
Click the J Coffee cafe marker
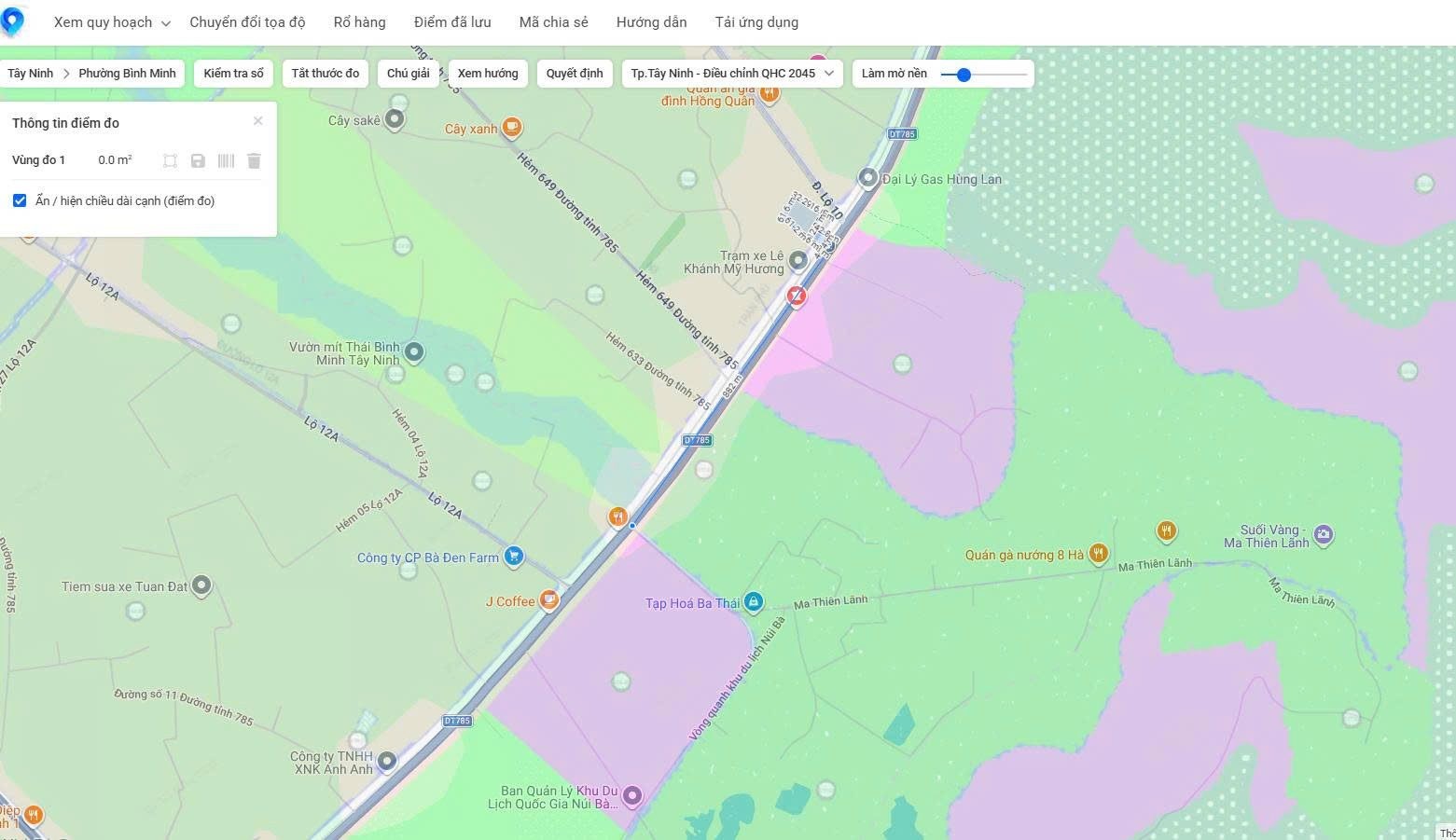pos(549,600)
